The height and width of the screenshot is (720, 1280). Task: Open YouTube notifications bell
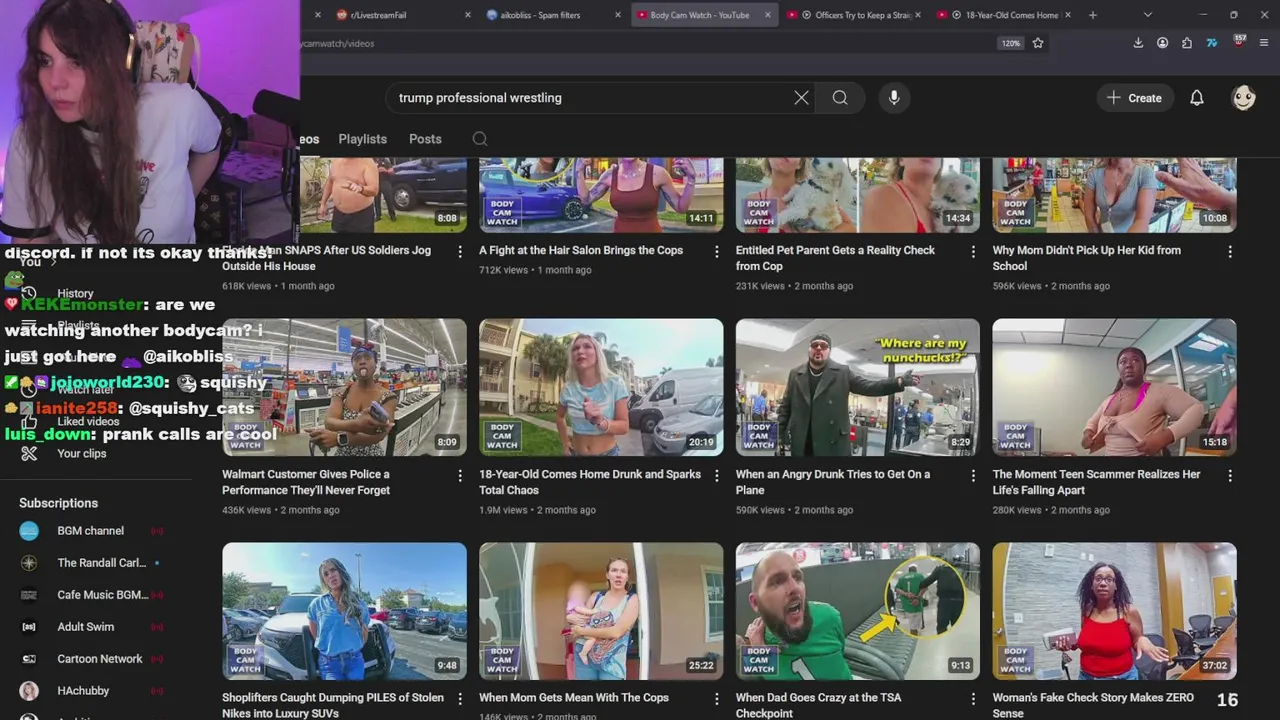1196,98
